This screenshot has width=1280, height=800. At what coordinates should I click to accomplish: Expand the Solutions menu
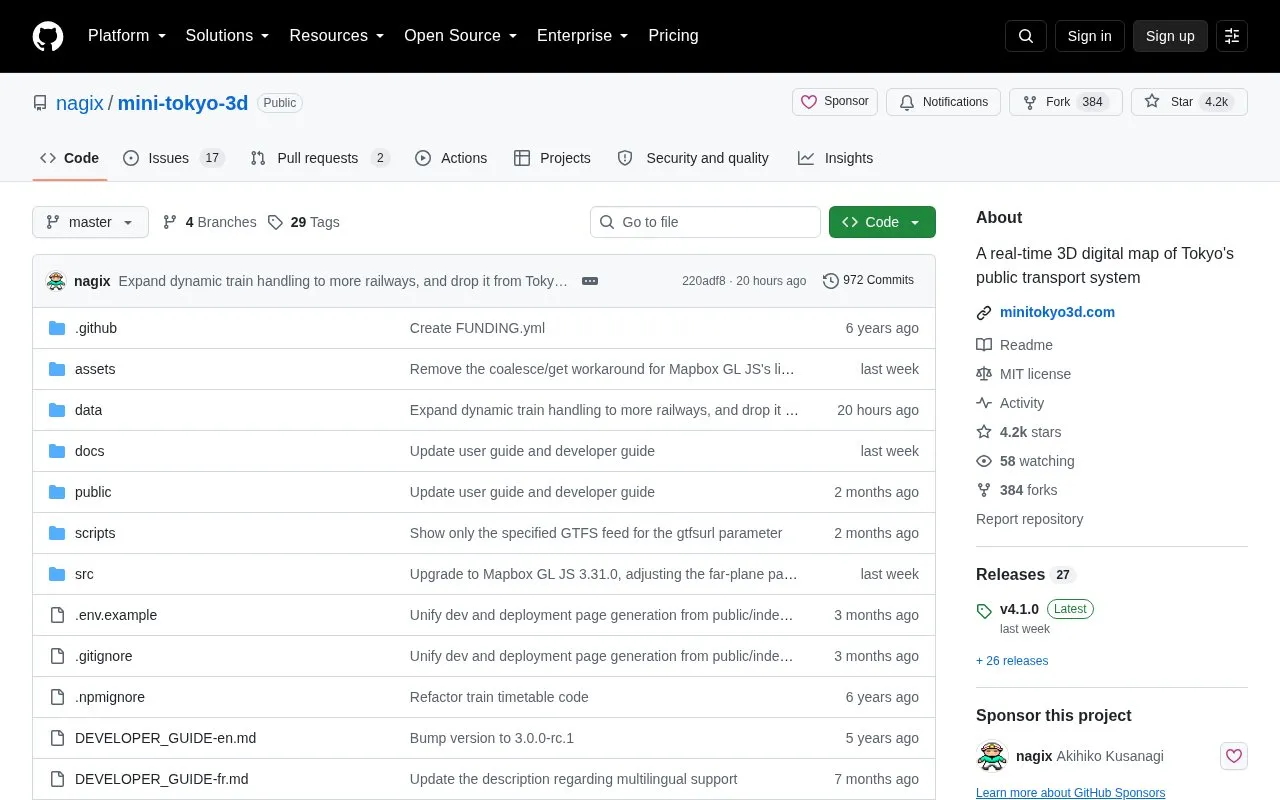228,36
